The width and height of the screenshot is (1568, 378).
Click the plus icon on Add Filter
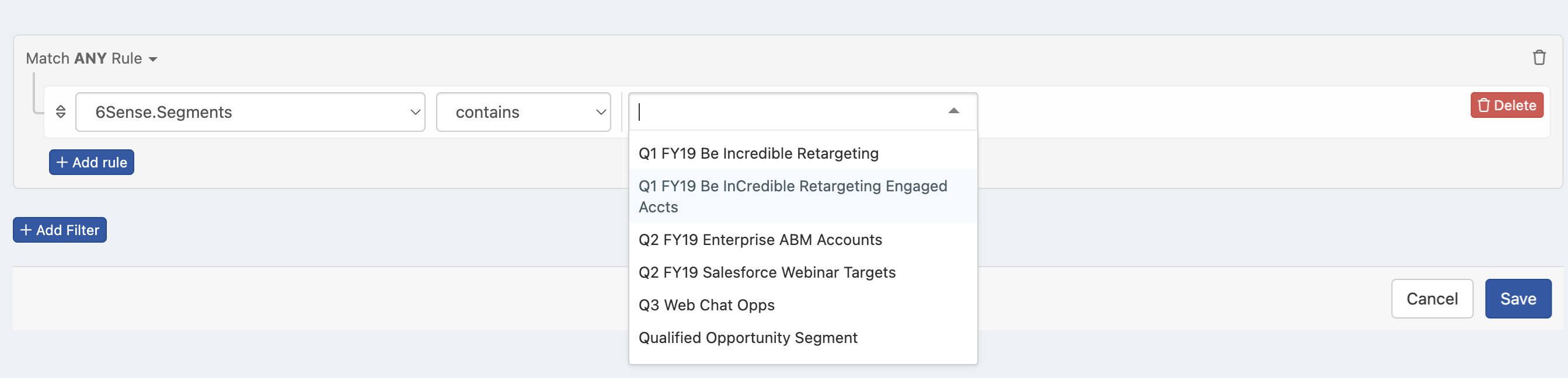point(26,230)
